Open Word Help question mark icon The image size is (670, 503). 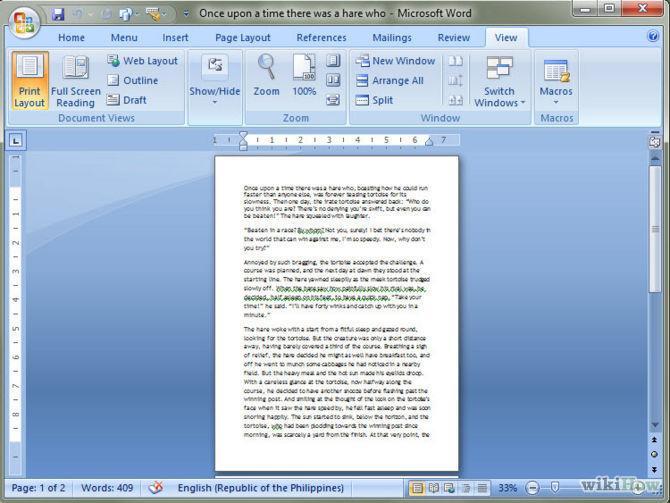pos(653,36)
